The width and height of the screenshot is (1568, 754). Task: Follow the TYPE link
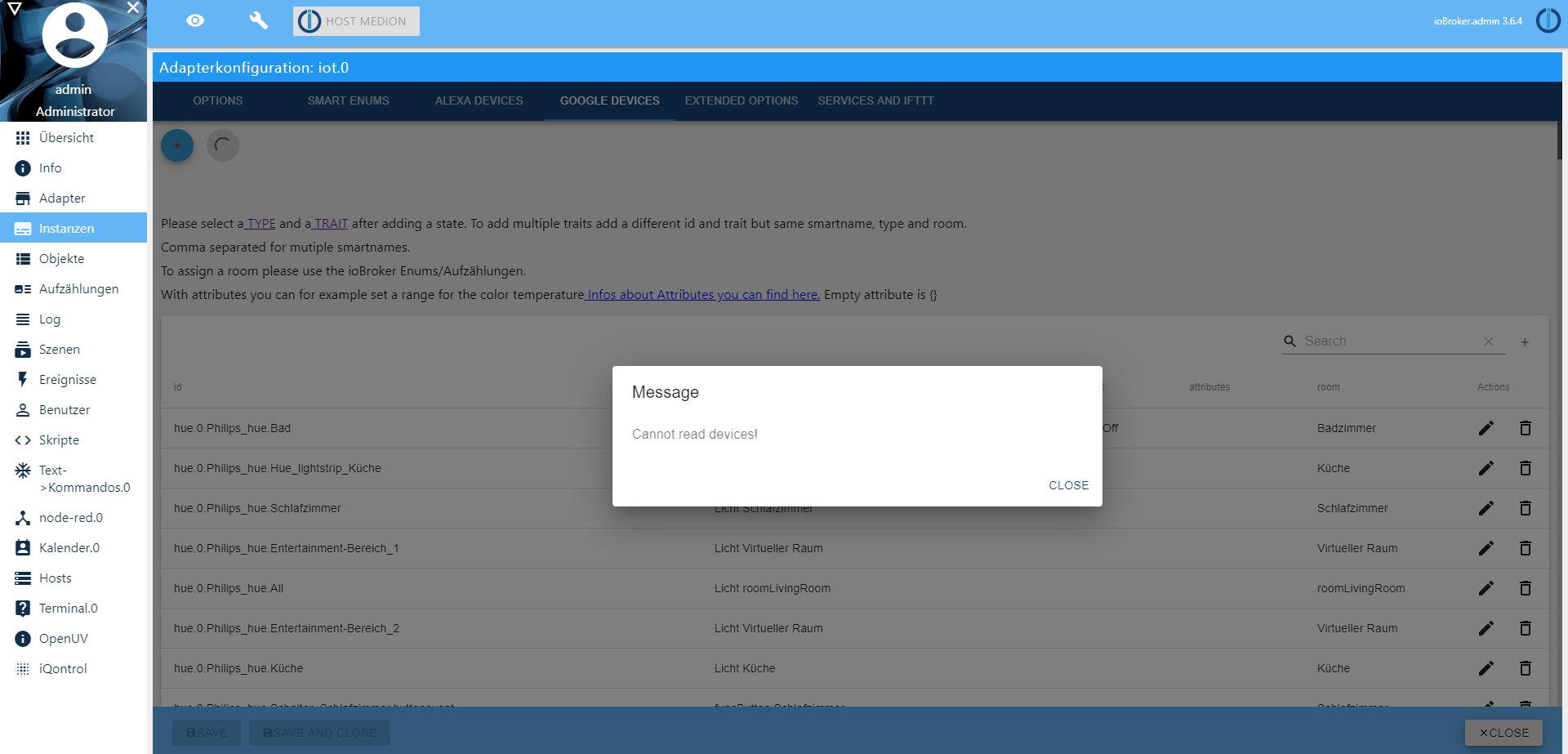click(260, 223)
